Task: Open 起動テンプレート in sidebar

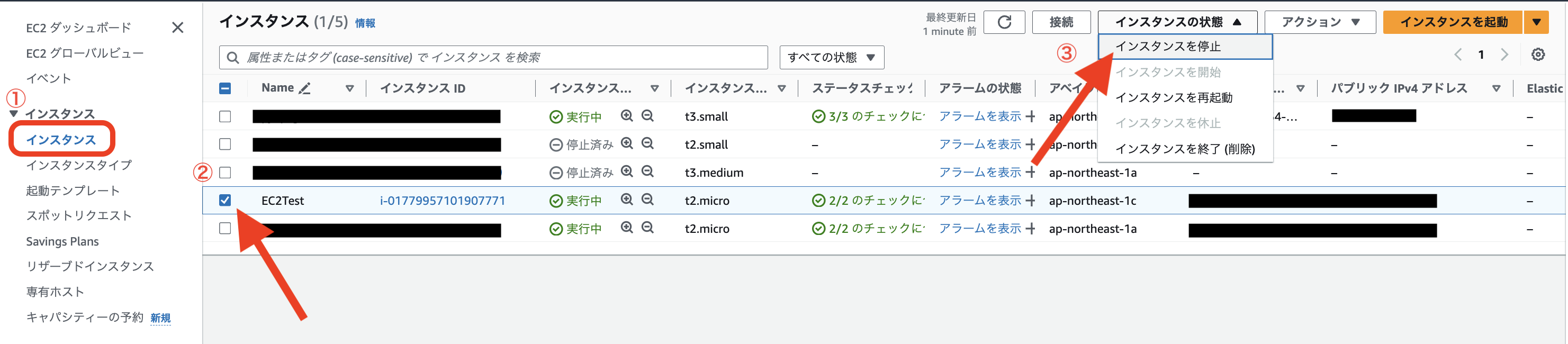Action: coord(73,191)
